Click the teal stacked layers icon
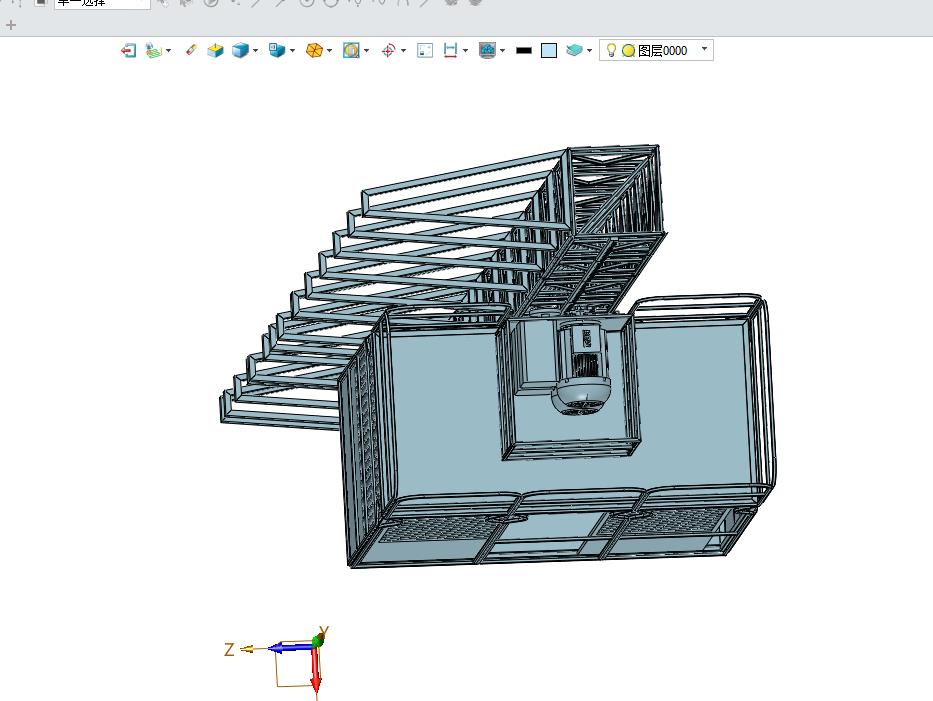933x701 pixels. pos(574,51)
